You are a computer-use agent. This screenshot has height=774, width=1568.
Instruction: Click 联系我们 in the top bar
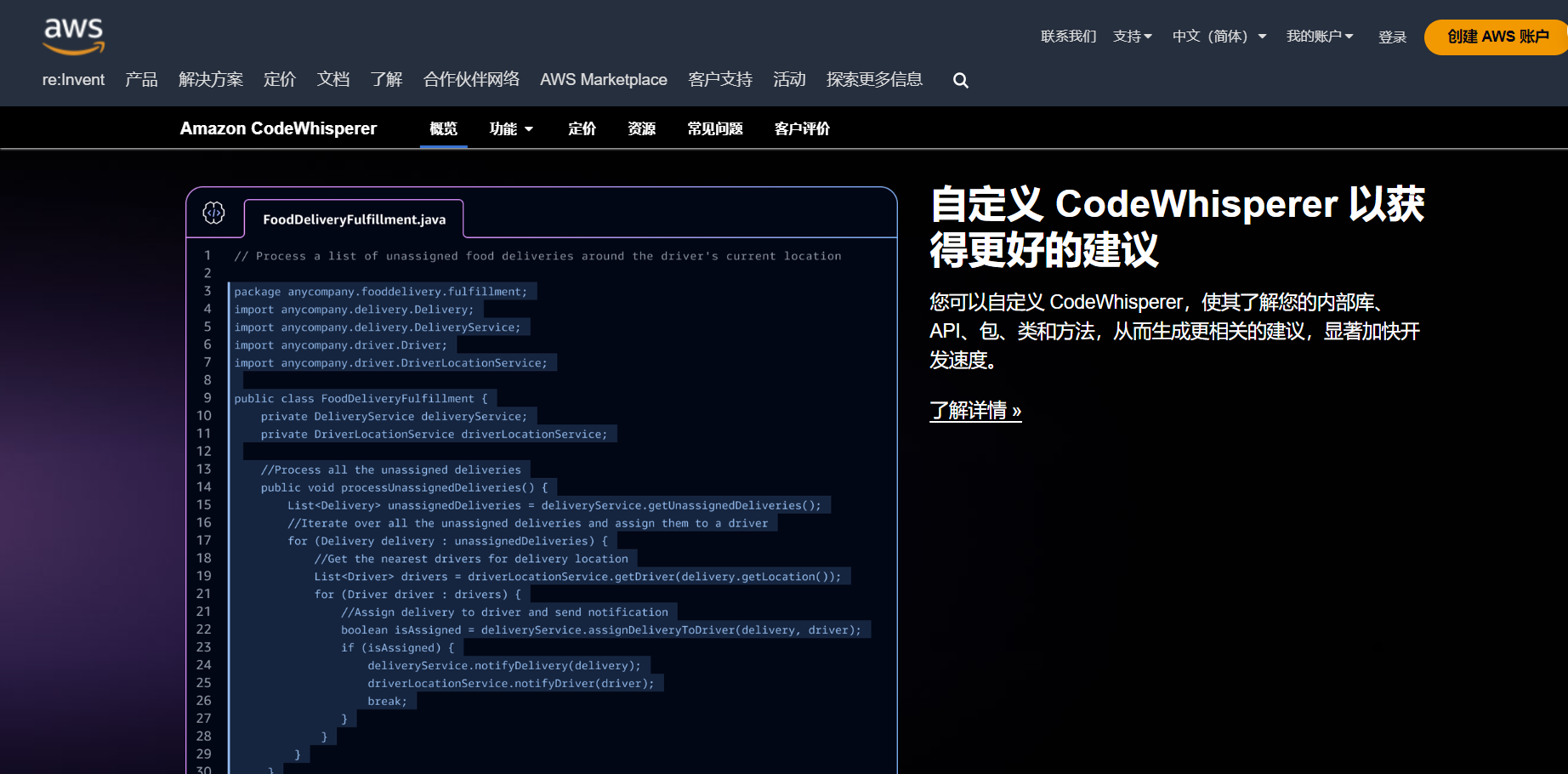(1067, 37)
